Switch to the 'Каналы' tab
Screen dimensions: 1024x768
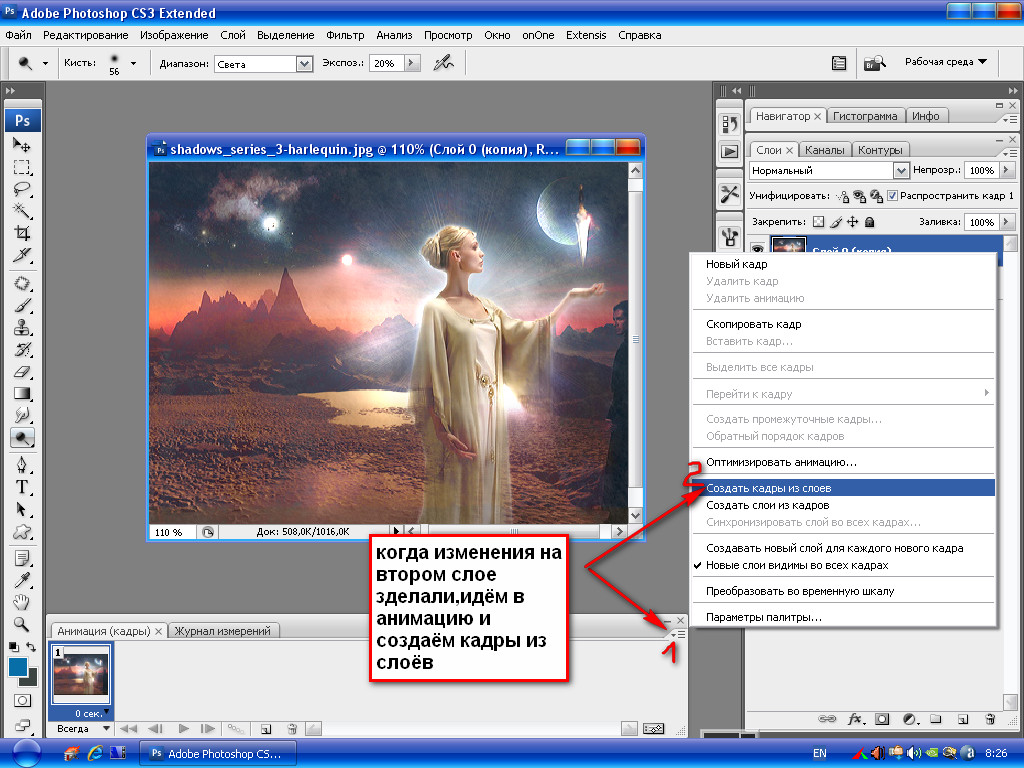click(x=824, y=150)
